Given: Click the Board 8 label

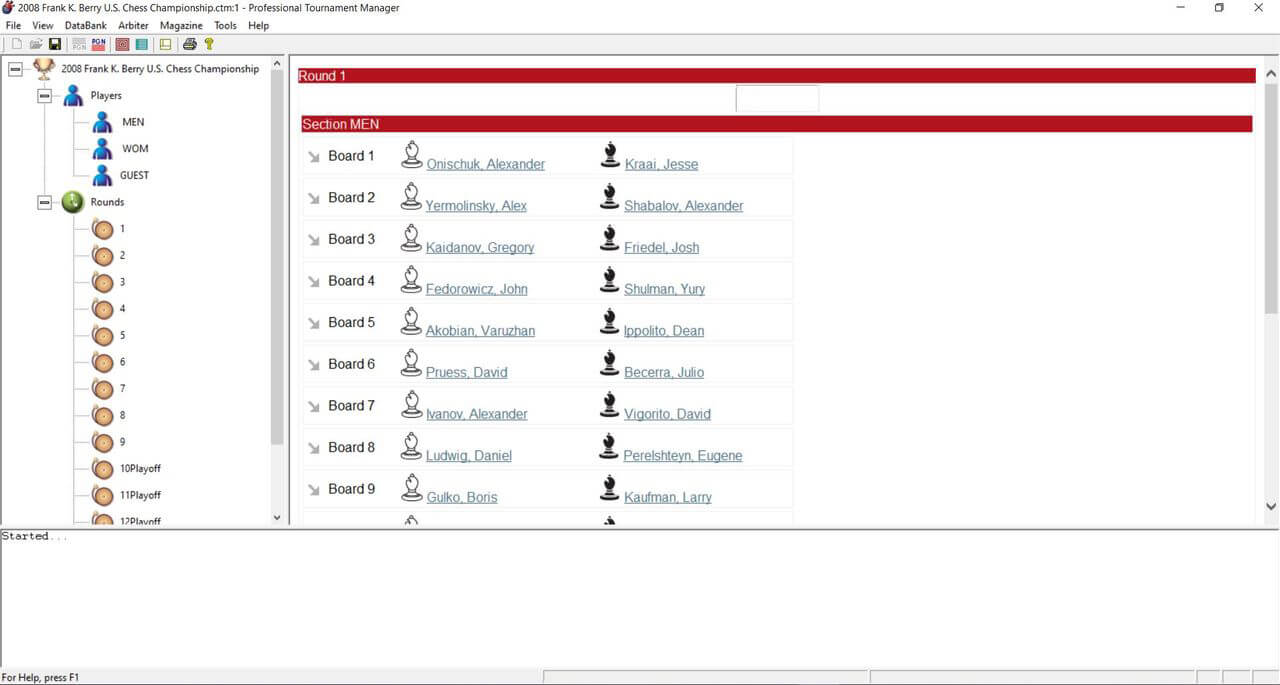Looking at the screenshot, I should coord(352,447).
